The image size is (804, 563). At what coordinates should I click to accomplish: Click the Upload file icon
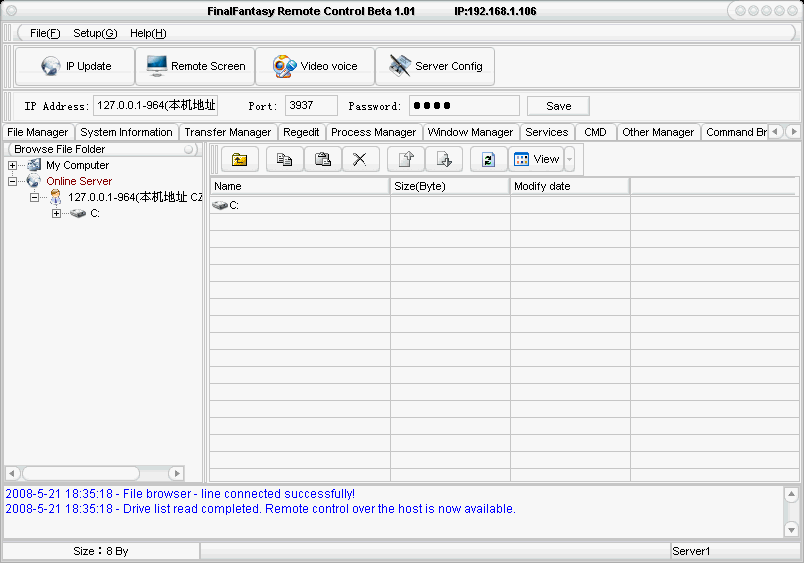pos(406,159)
